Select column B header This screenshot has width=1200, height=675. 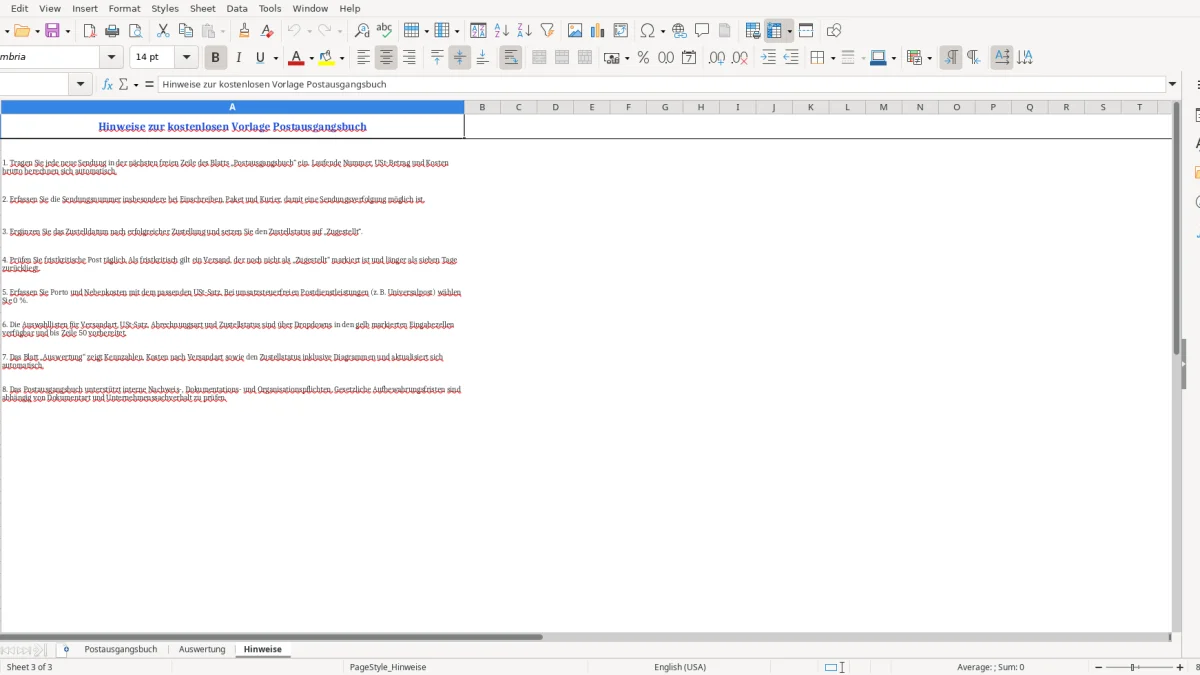[482, 107]
